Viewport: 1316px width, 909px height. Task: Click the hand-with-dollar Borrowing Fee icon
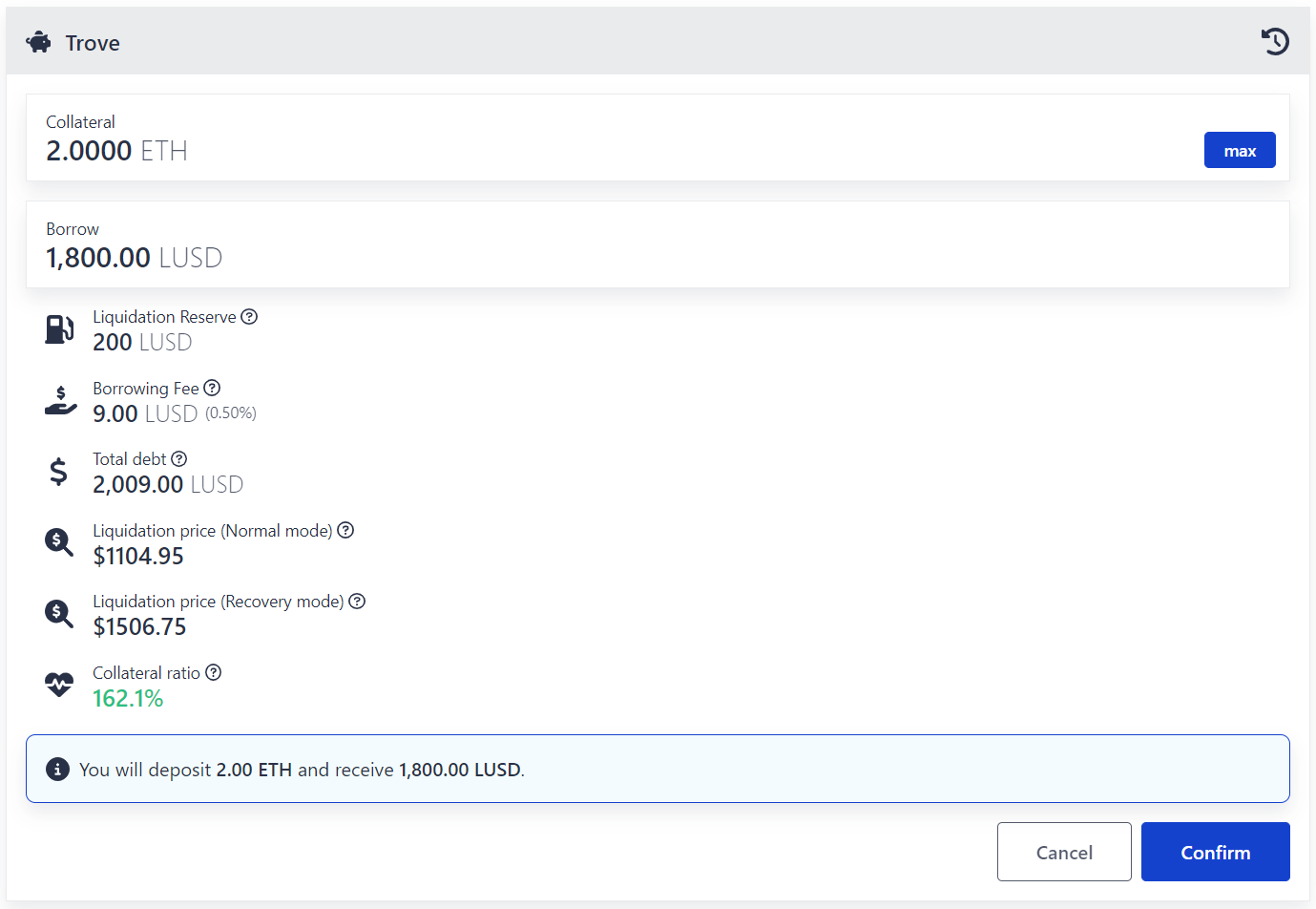(60, 401)
